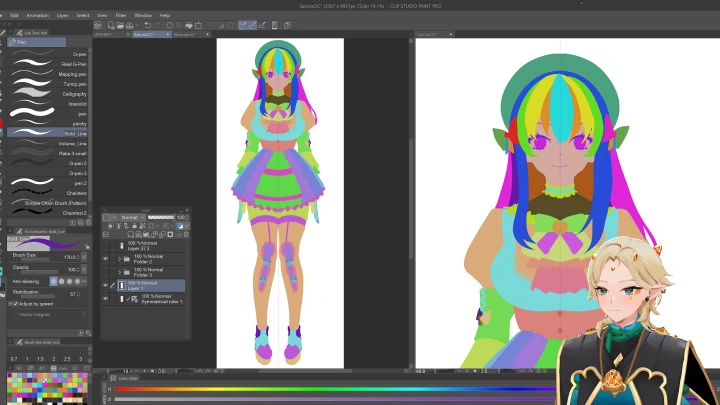The height and width of the screenshot is (405, 720).
Task: Create a new layer folder icon
Action: coord(146,235)
